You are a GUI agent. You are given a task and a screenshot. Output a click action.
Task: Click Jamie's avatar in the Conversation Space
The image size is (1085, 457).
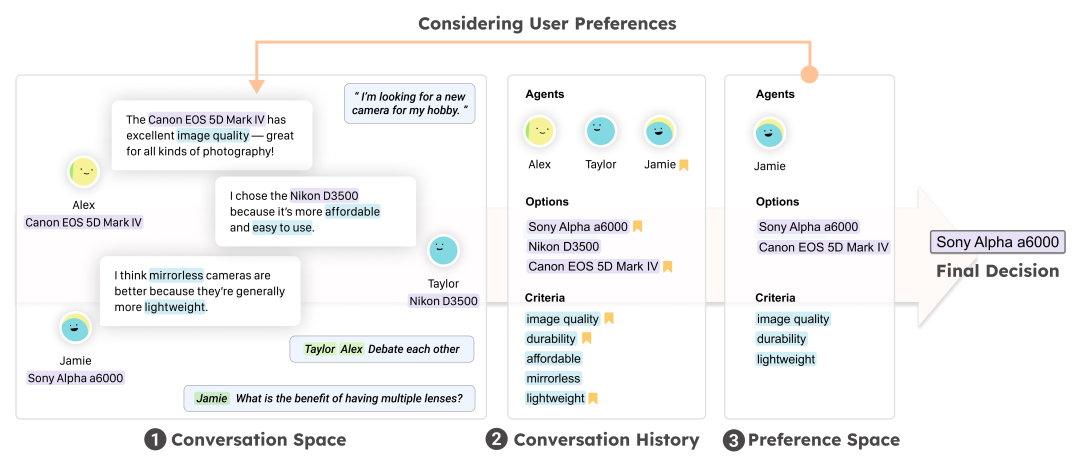[75, 327]
